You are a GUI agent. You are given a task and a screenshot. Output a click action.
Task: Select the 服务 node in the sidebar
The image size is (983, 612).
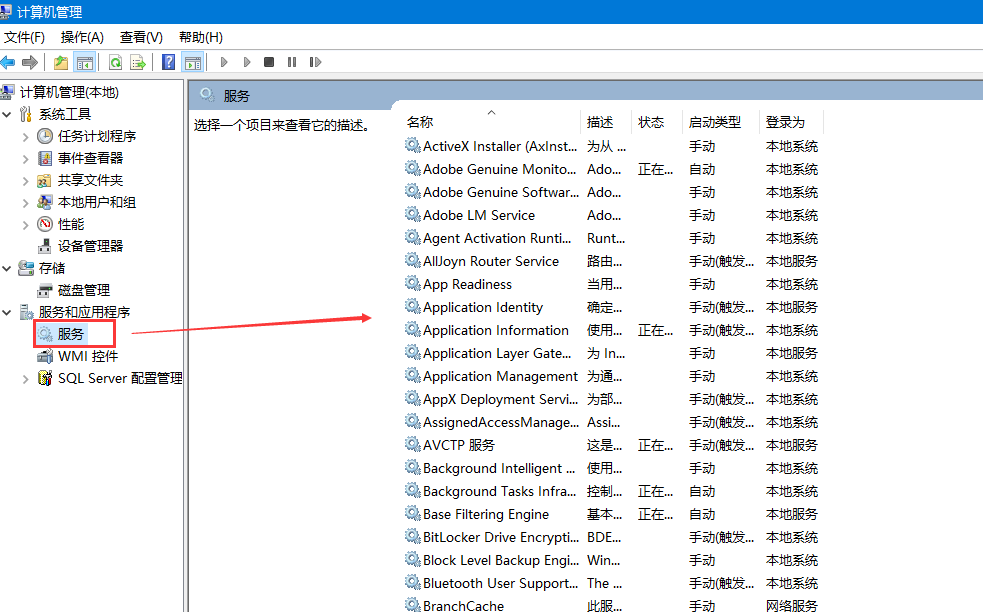point(73,334)
